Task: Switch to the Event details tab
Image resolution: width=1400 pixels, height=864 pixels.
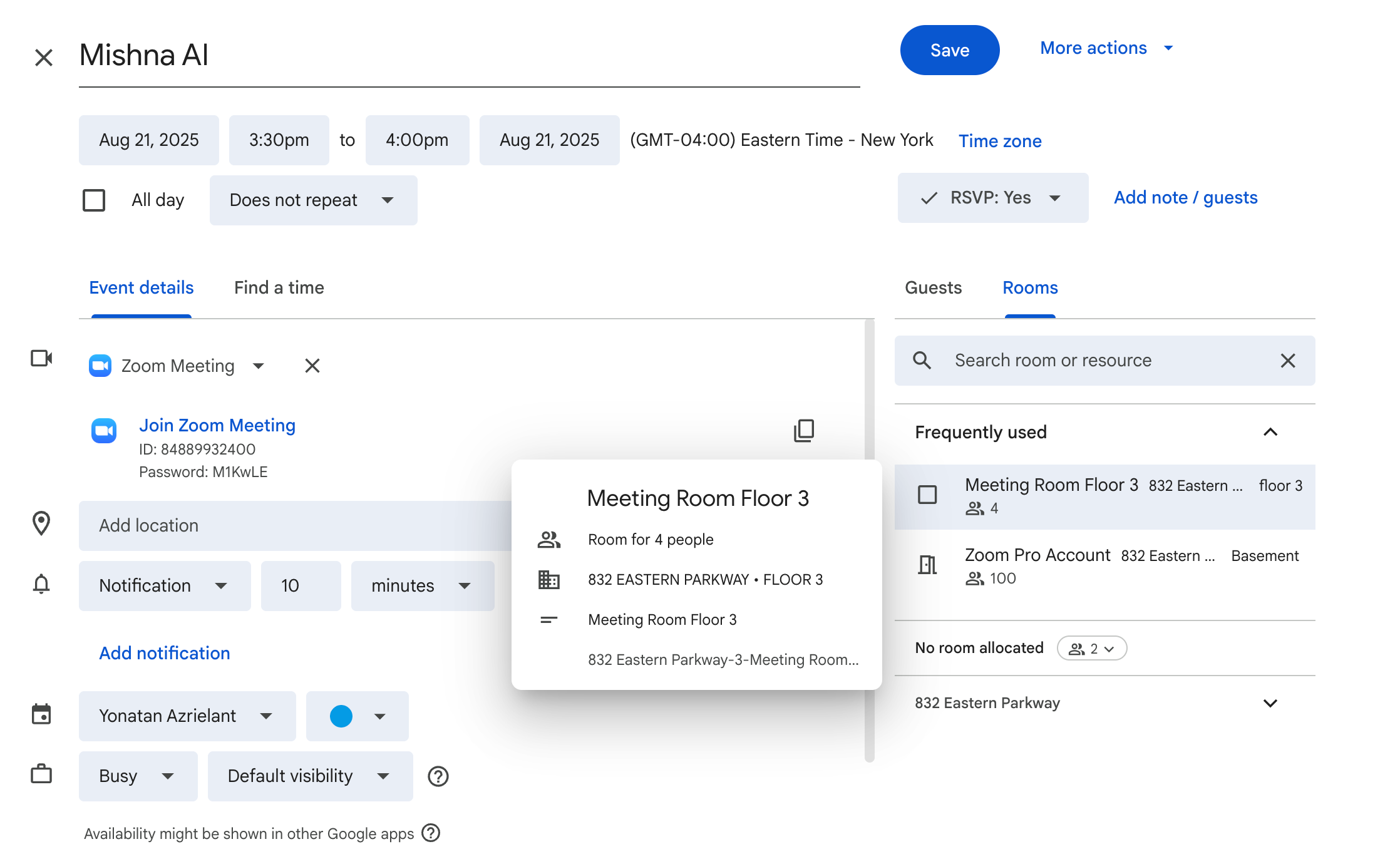Action: pos(142,288)
